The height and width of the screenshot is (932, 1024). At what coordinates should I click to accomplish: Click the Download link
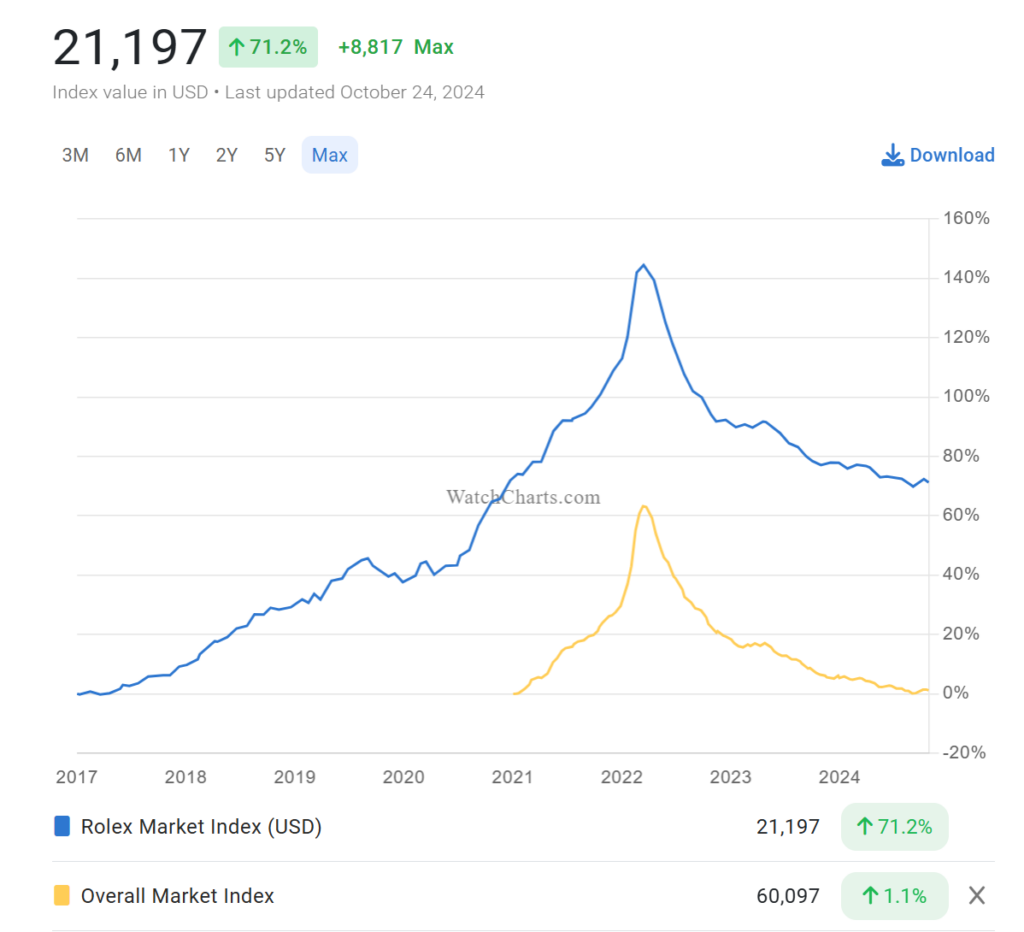tap(938, 155)
